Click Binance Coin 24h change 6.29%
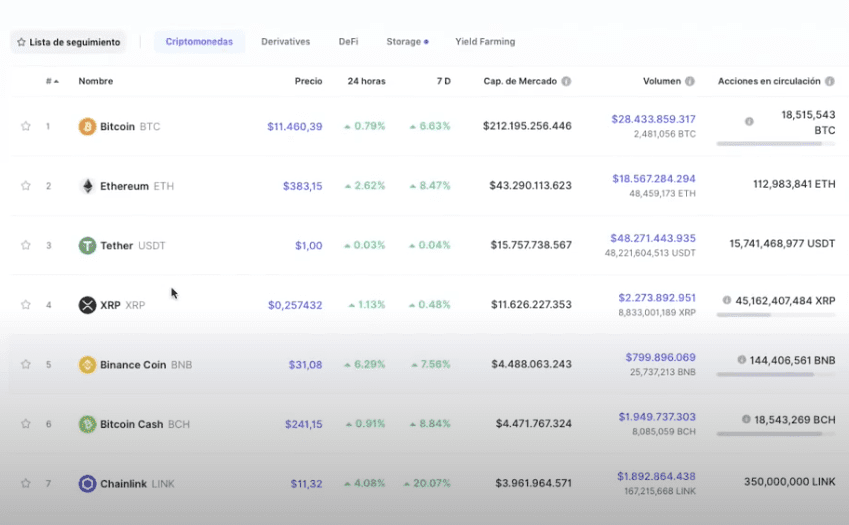This screenshot has width=849, height=525. [x=364, y=364]
